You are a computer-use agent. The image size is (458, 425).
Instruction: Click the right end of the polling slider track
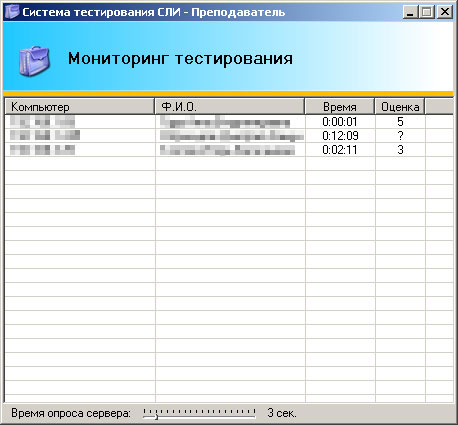point(254,416)
